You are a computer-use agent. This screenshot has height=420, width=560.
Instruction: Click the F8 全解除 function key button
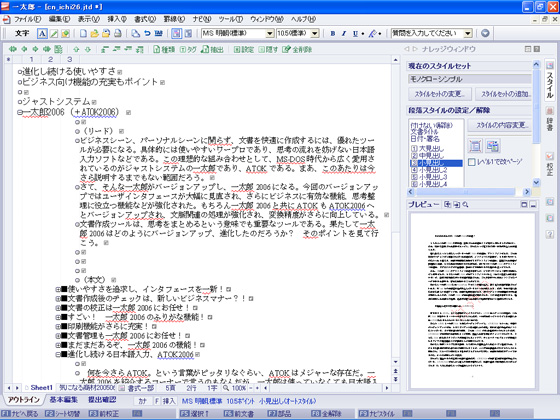326,414
